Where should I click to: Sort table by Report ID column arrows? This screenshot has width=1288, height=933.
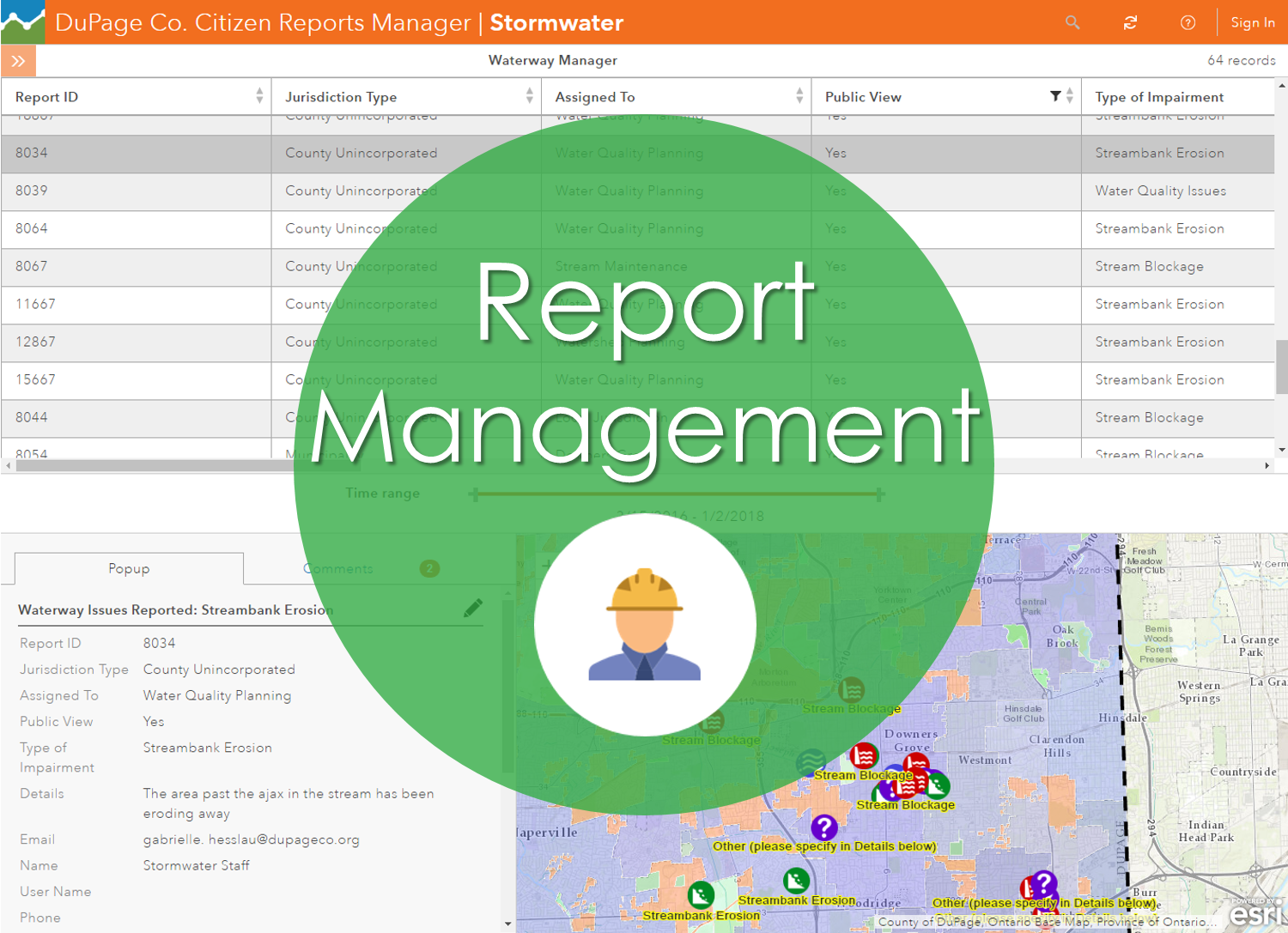tap(259, 96)
